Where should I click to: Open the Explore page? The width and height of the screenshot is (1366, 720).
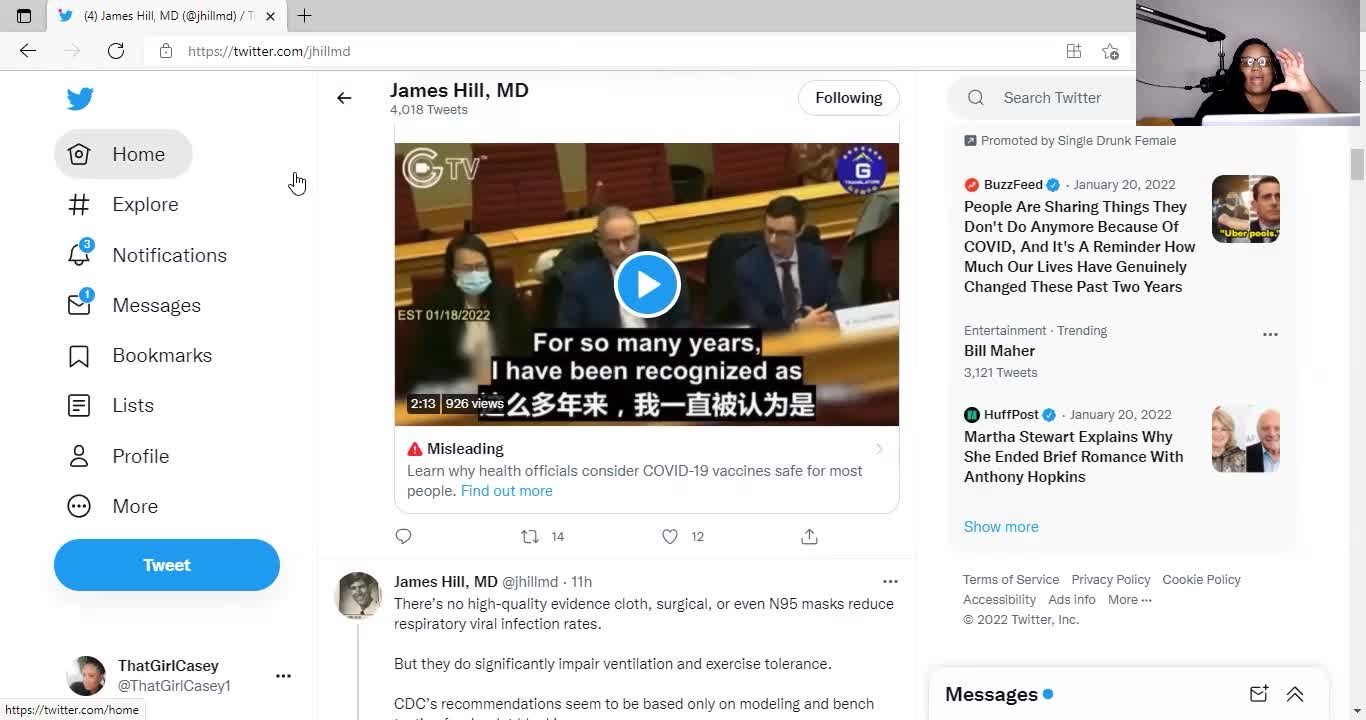click(123, 204)
